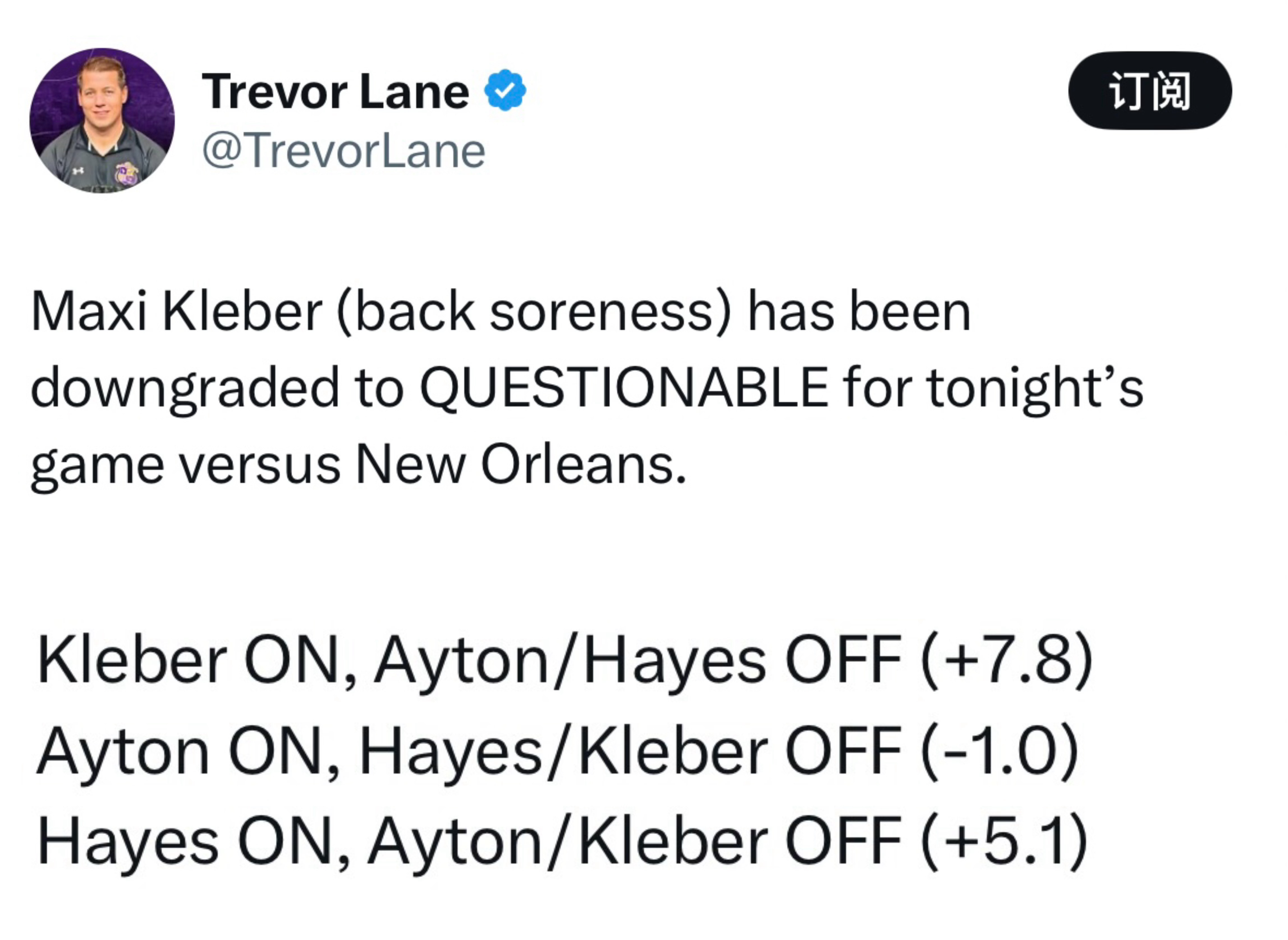Click the (+5.1) rating value

1004,840
